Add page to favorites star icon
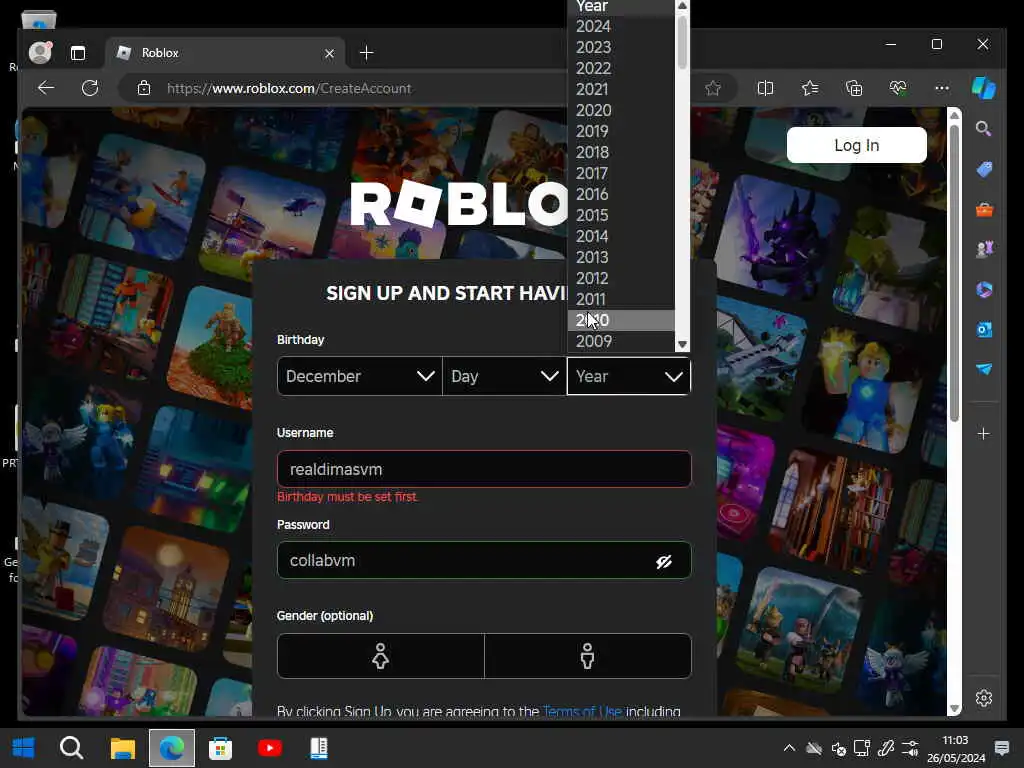The height and width of the screenshot is (768, 1024). 712,88
